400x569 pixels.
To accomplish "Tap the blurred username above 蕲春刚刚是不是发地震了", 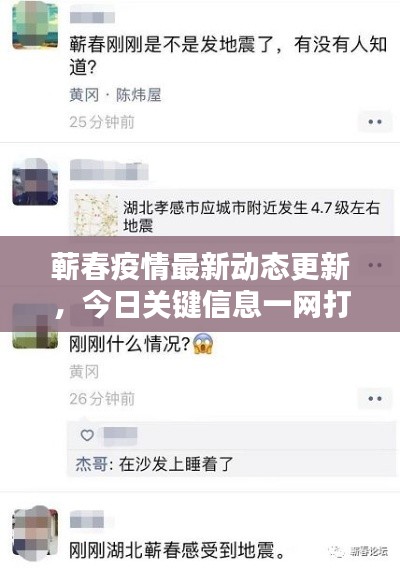I will pyautogui.click(x=92, y=17).
